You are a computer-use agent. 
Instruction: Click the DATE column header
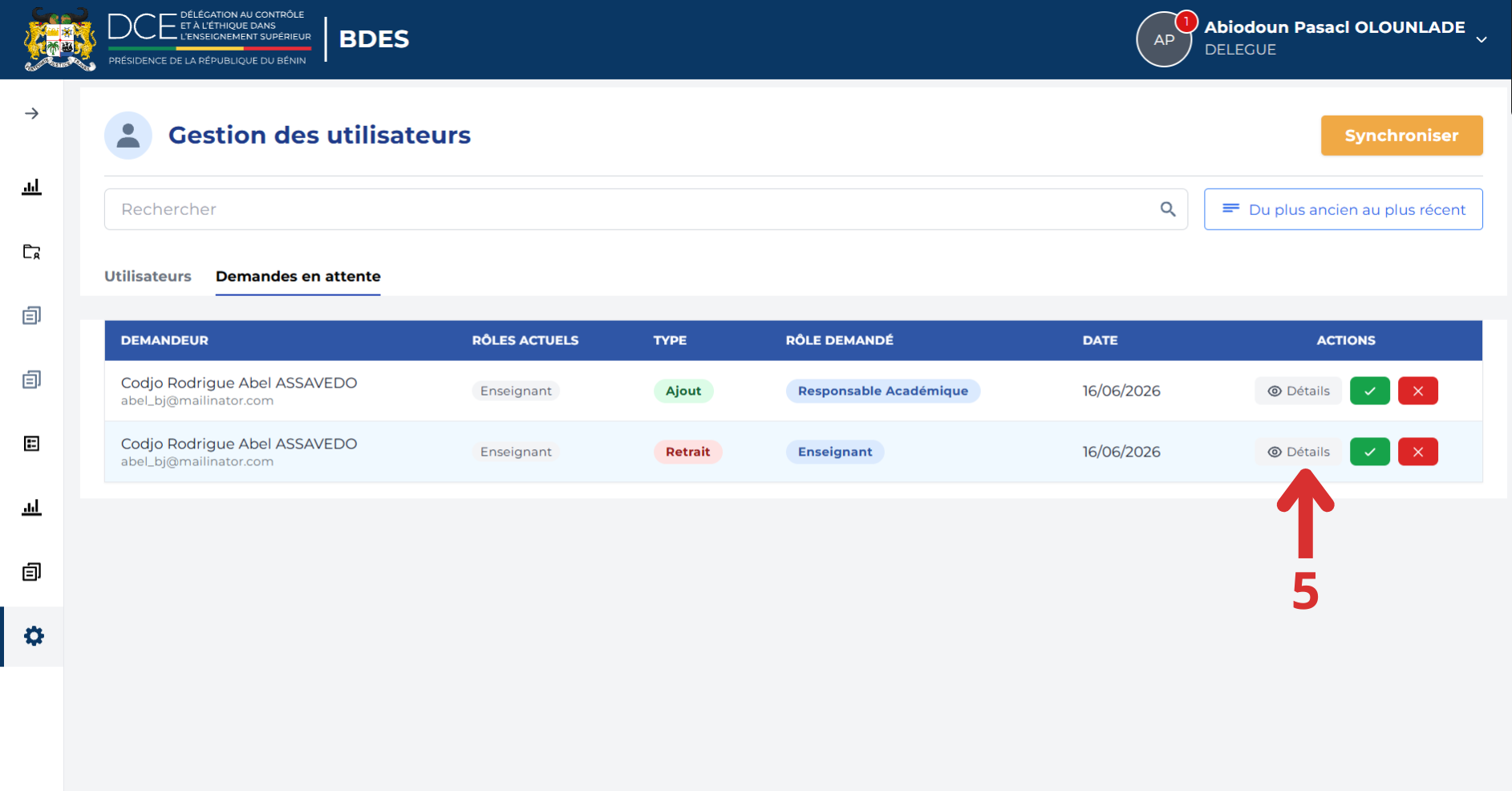[1101, 340]
